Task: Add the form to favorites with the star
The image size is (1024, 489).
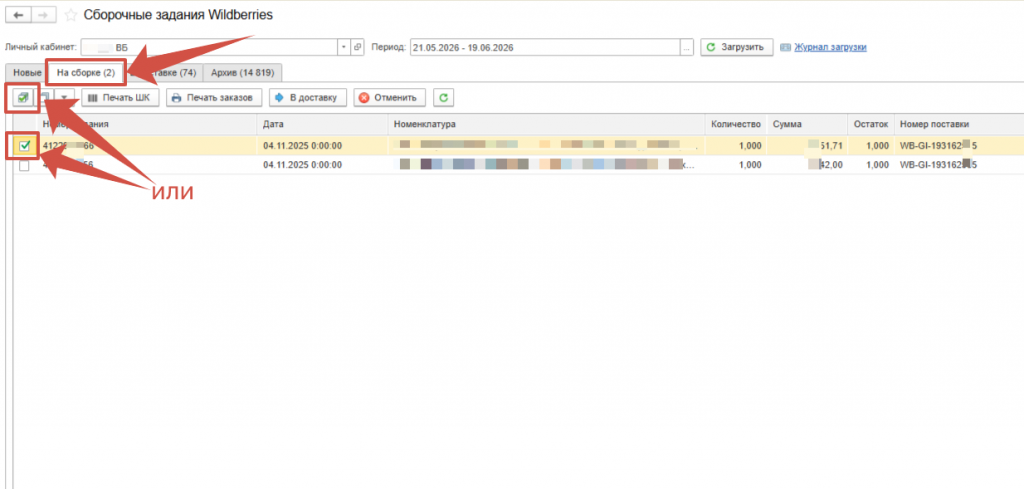Action: [71, 15]
